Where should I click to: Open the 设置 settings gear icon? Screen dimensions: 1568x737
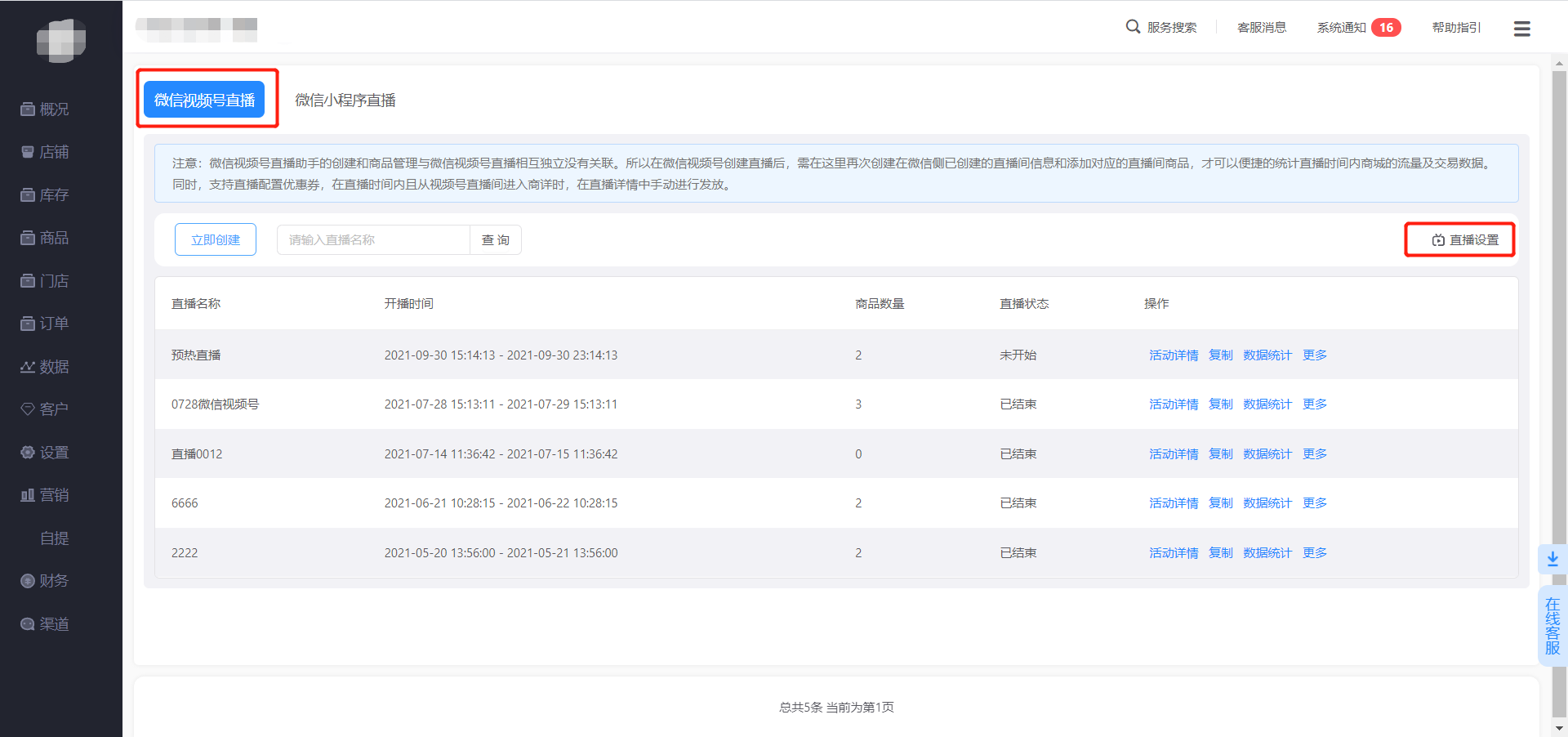pyautogui.click(x=28, y=453)
